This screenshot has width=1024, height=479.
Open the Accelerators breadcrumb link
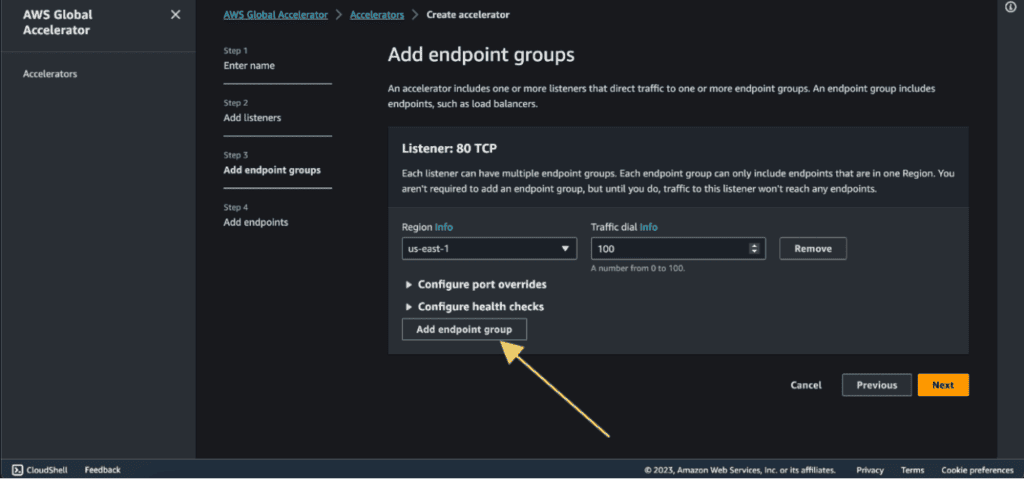pos(377,14)
